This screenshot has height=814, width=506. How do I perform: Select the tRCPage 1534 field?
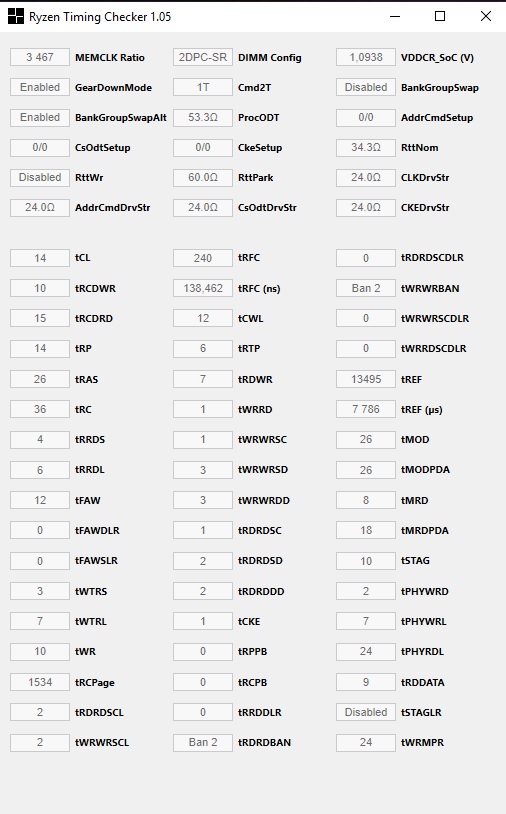40,682
